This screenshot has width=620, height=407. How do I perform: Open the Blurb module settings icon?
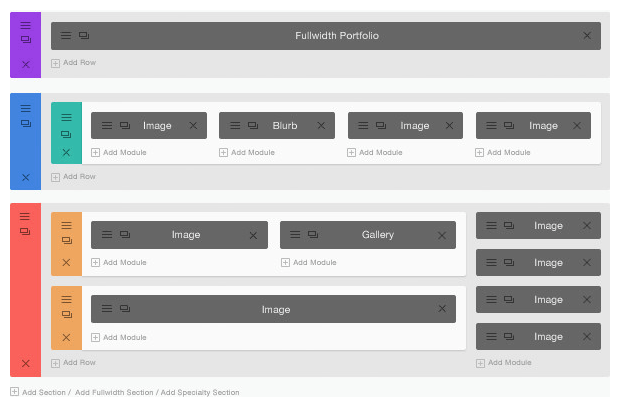[235, 126]
